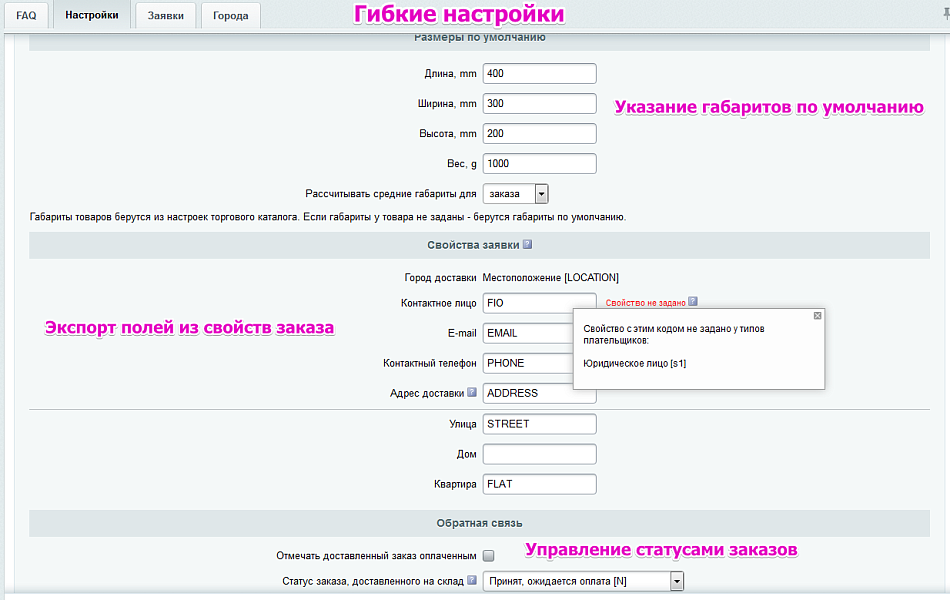The image size is (950, 600).
Task: Open the Заявки tab
Action: [x=164, y=15]
